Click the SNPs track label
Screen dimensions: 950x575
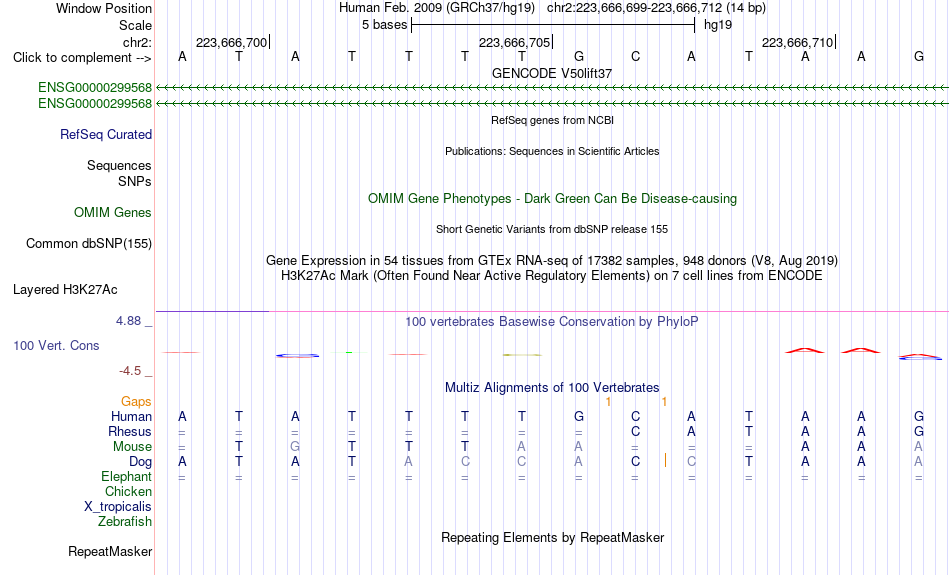click(135, 181)
